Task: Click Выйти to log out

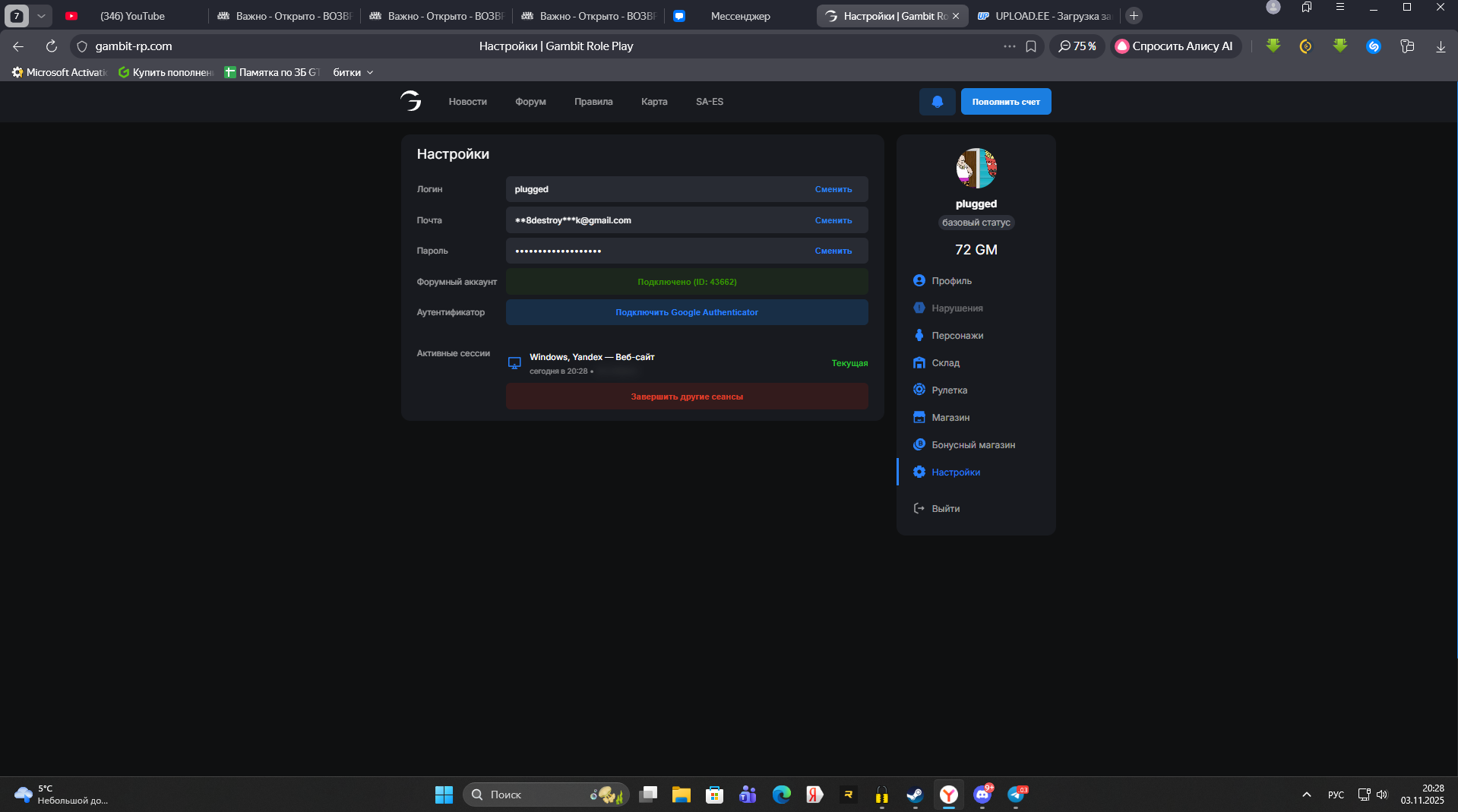Action: click(x=945, y=509)
